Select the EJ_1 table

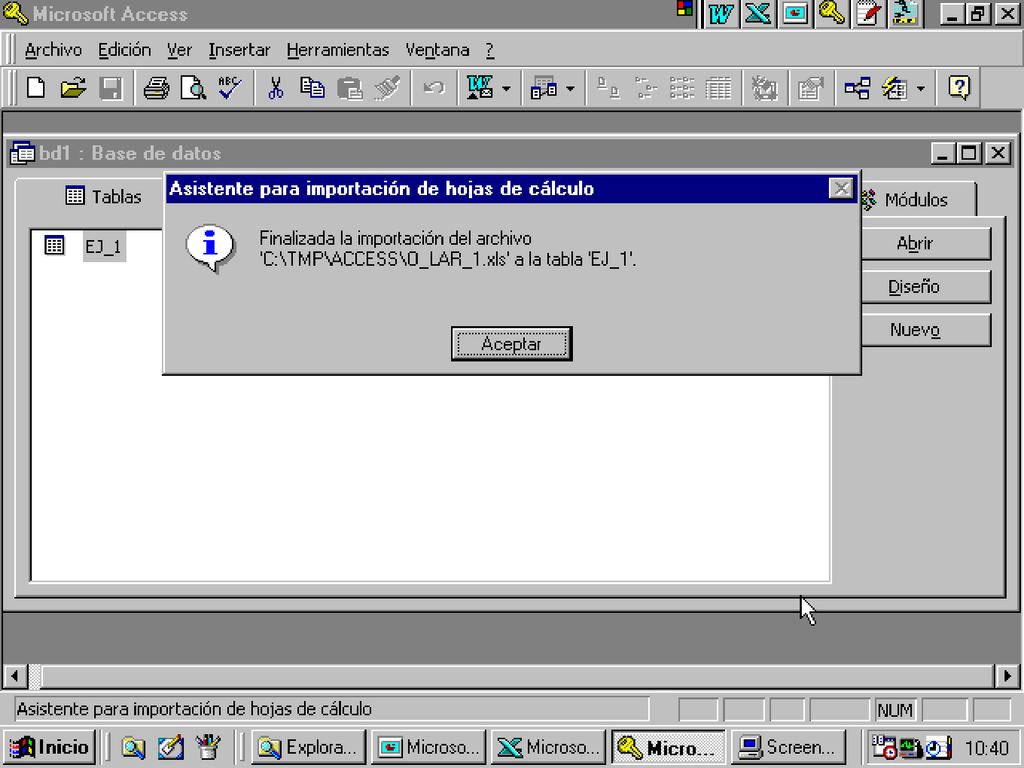103,246
